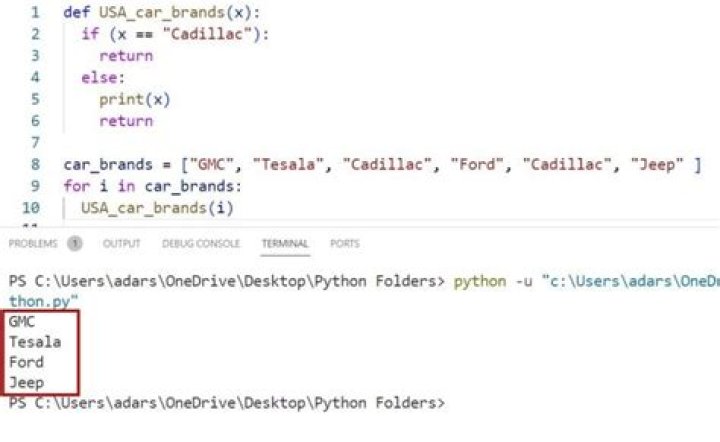Click the Jeep line in terminal output
Image resolution: width=720 pixels, height=442 pixels.
pos(26,383)
